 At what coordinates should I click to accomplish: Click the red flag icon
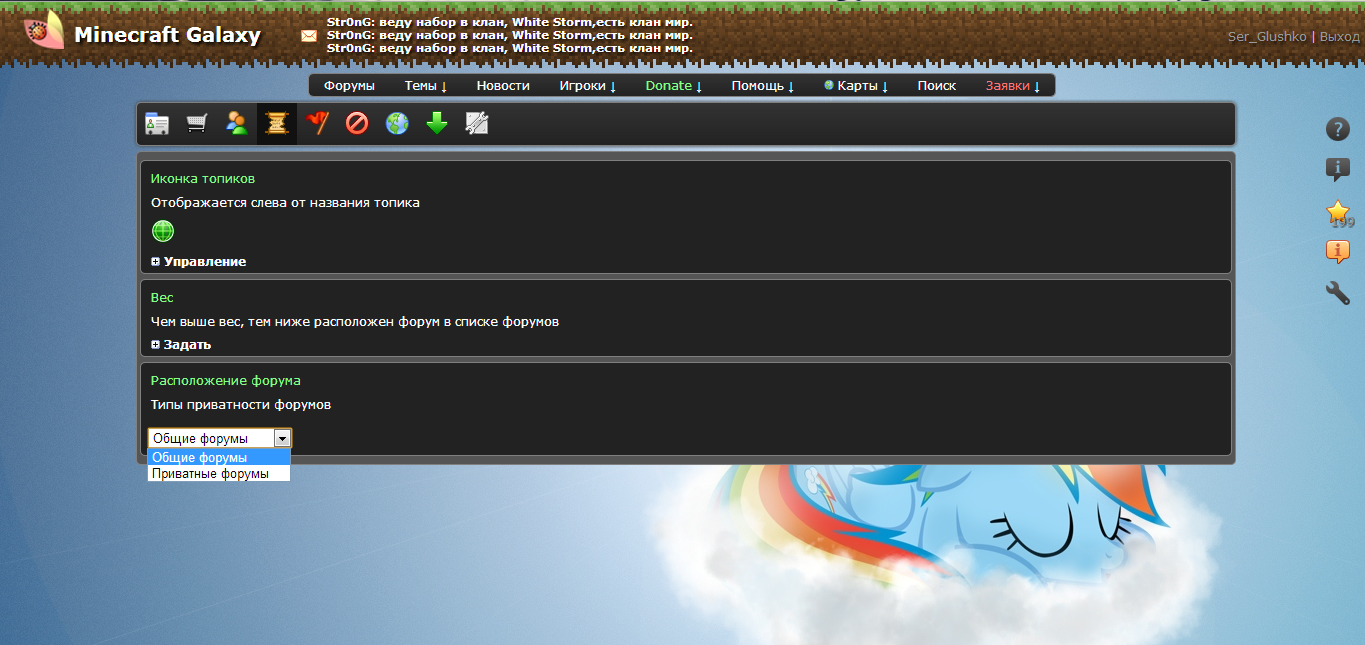[x=317, y=124]
